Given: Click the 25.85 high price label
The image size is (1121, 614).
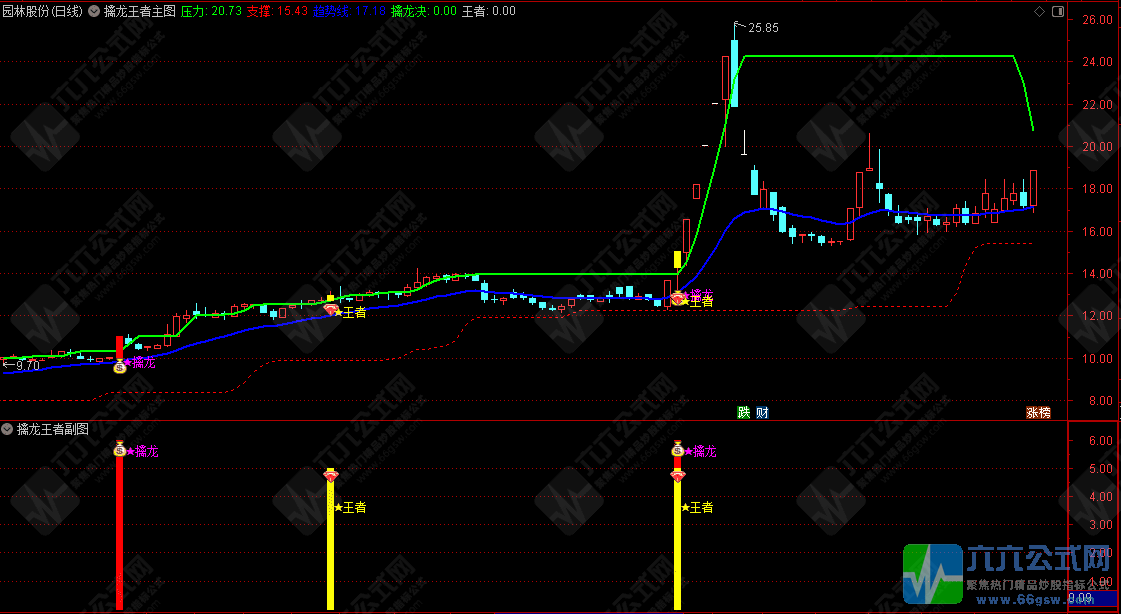Looking at the screenshot, I should (763, 27).
